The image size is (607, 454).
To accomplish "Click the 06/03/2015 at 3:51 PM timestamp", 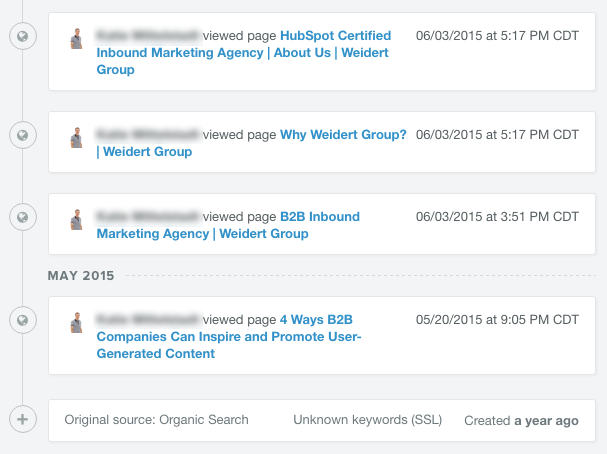I will click(x=497, y=216).
